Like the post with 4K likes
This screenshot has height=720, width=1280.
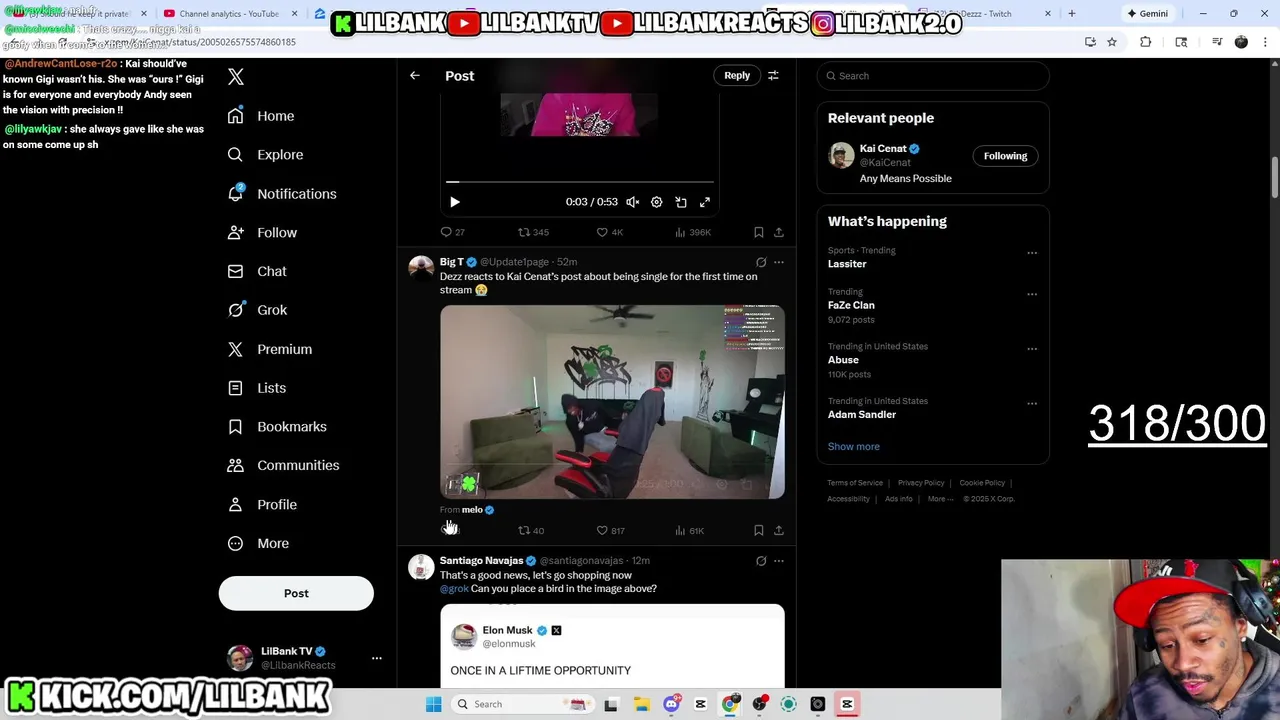(x=610, y=232)
